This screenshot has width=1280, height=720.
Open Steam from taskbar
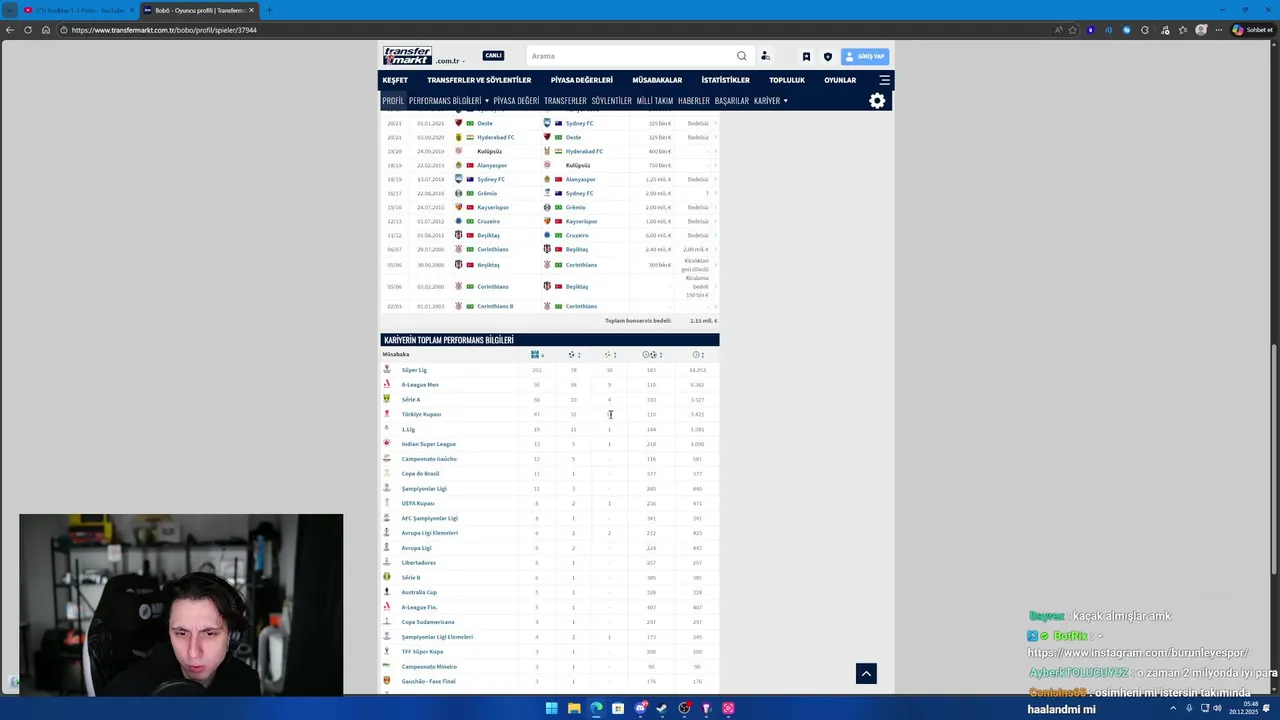pyautogui.click(x=662, y=708)
